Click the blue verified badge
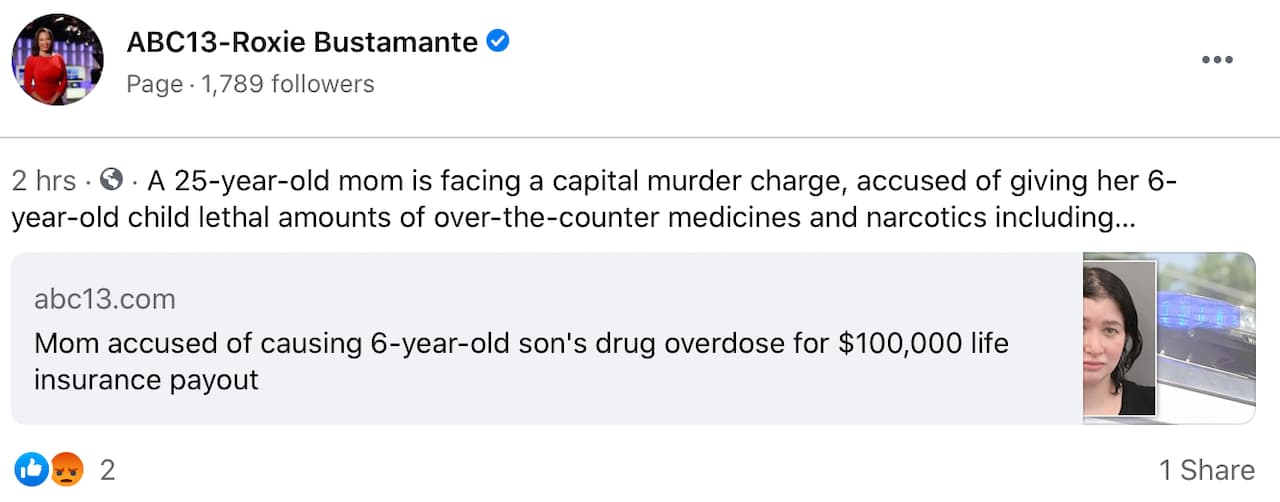Viewport: 1280px width, 502px height. pos(497,42)
